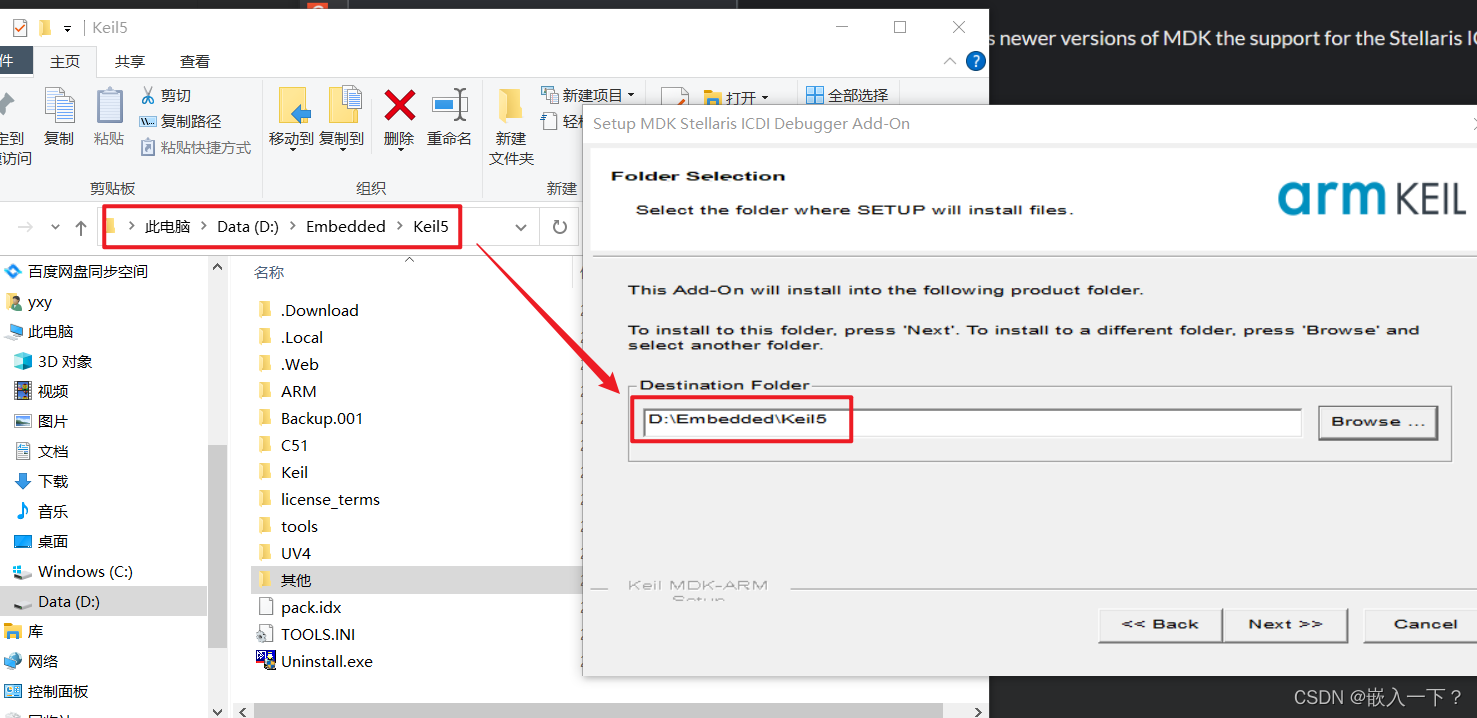The image size is (1477, 718).
Task: Select the 其他 folder
Action: (296, 580)
